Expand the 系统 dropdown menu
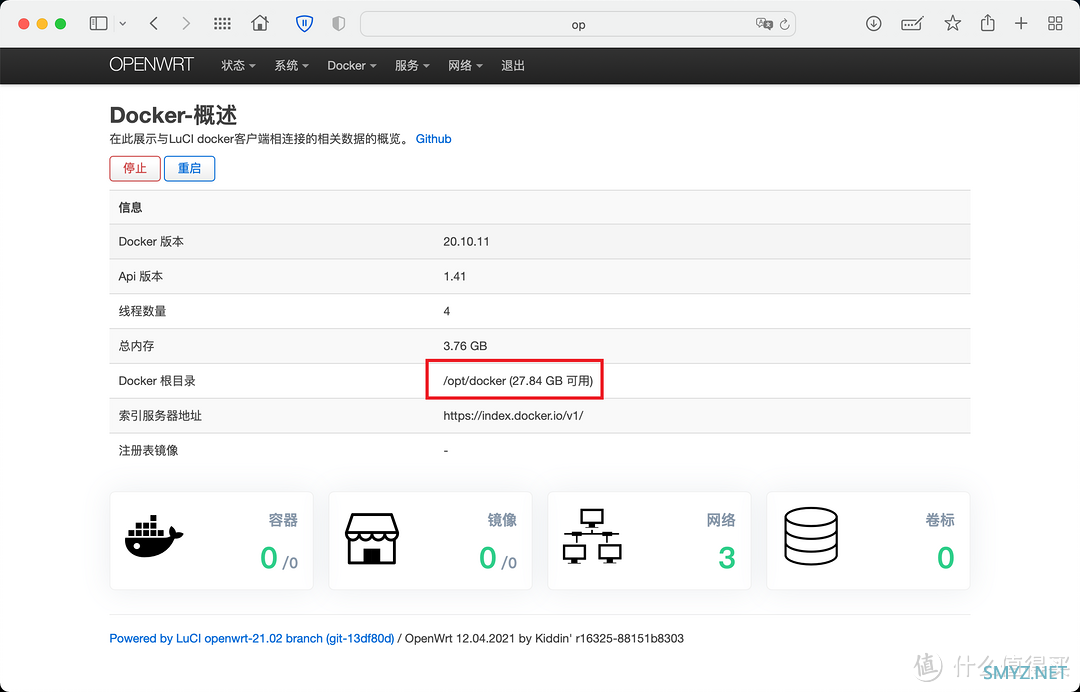 pos(291,66)
